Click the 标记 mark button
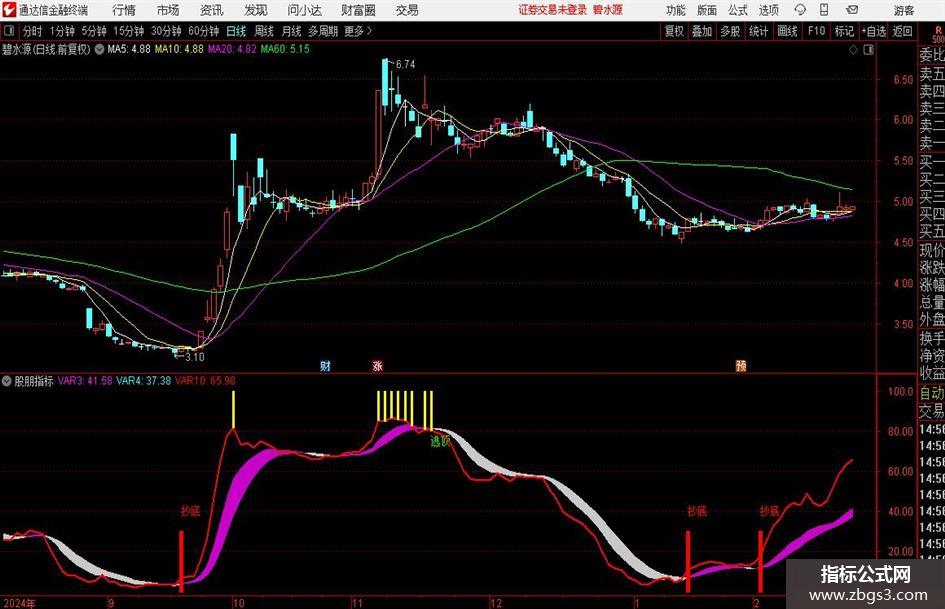 [844, 31]
